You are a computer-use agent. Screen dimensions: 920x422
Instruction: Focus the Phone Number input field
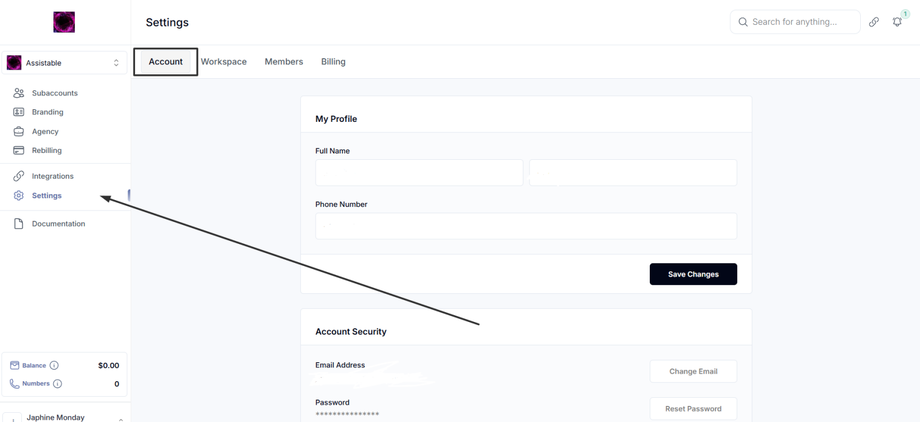(526, 226)
